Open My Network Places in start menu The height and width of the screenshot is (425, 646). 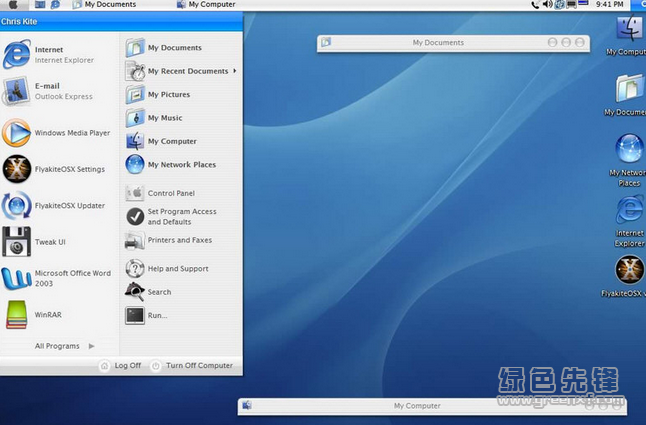pyautogui.click(x=171, y=164)
